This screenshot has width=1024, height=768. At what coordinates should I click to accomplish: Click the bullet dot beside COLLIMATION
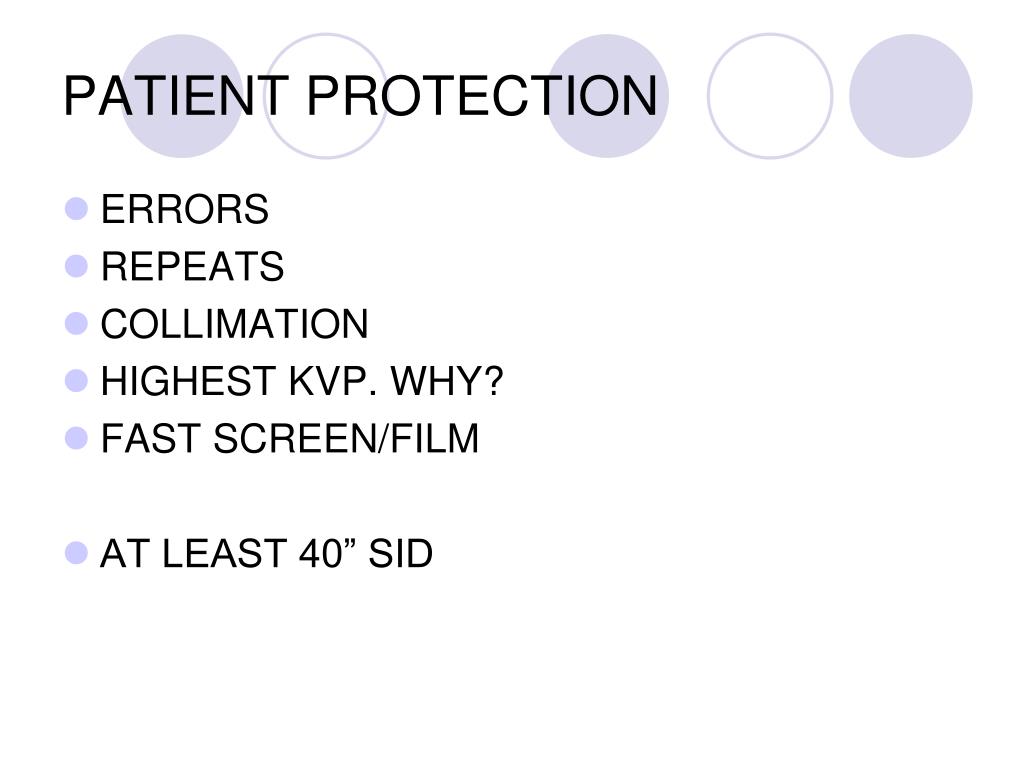point(76,324)
